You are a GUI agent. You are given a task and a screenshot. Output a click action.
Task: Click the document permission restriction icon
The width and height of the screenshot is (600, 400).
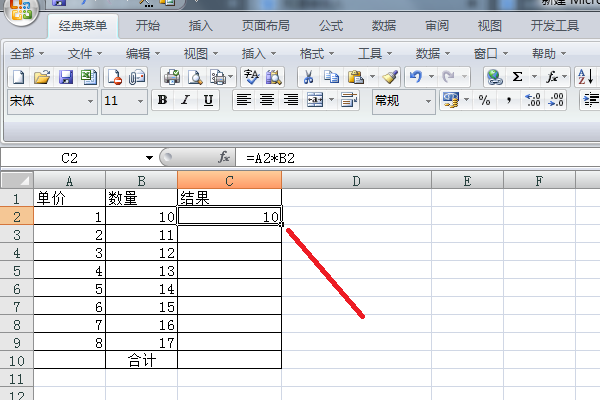click(x=114, y=77)
